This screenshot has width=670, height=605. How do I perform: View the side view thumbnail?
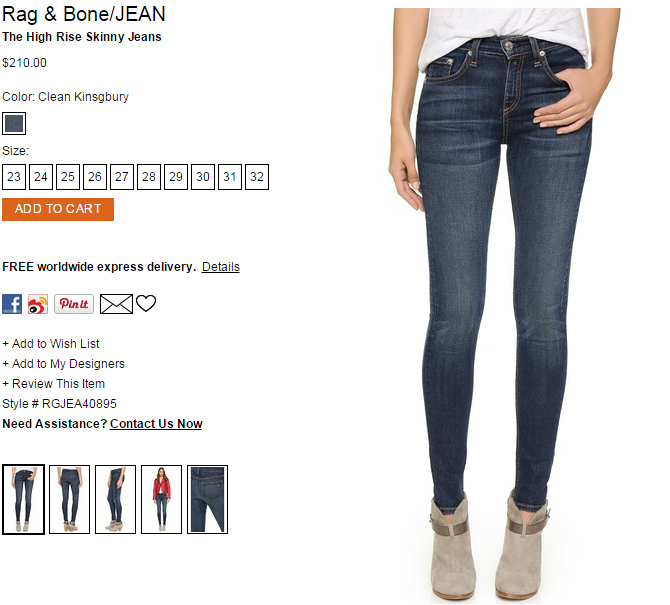pyautogui.click(x=115, y=499)
